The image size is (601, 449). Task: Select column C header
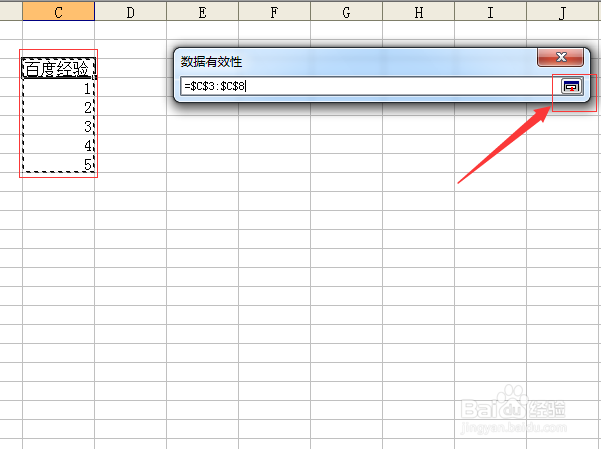tap(58, 12)
